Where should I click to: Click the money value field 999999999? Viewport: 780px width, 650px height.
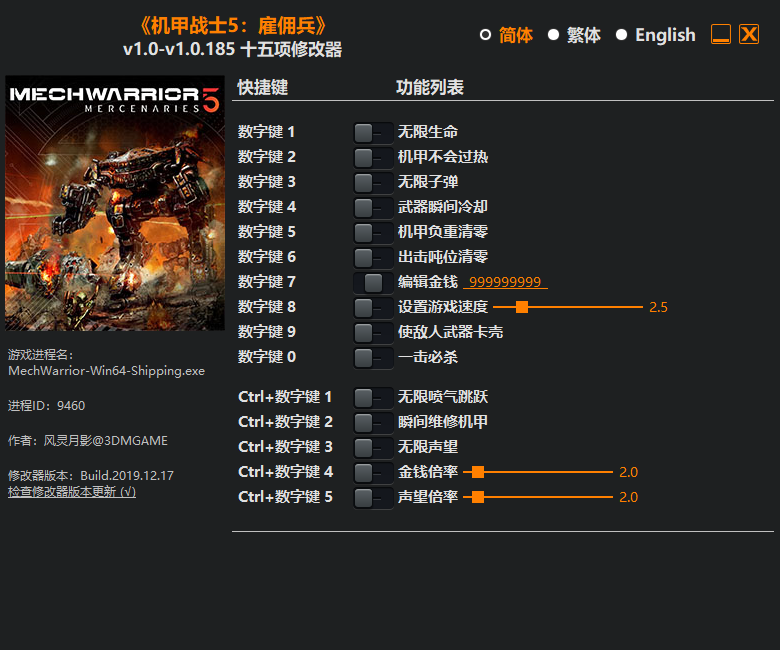[505, 282]
